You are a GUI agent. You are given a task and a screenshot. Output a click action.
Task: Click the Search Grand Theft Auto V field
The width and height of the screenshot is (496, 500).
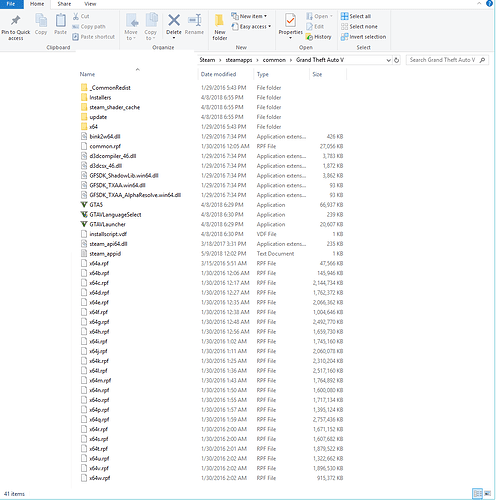(x=443, y=60)
